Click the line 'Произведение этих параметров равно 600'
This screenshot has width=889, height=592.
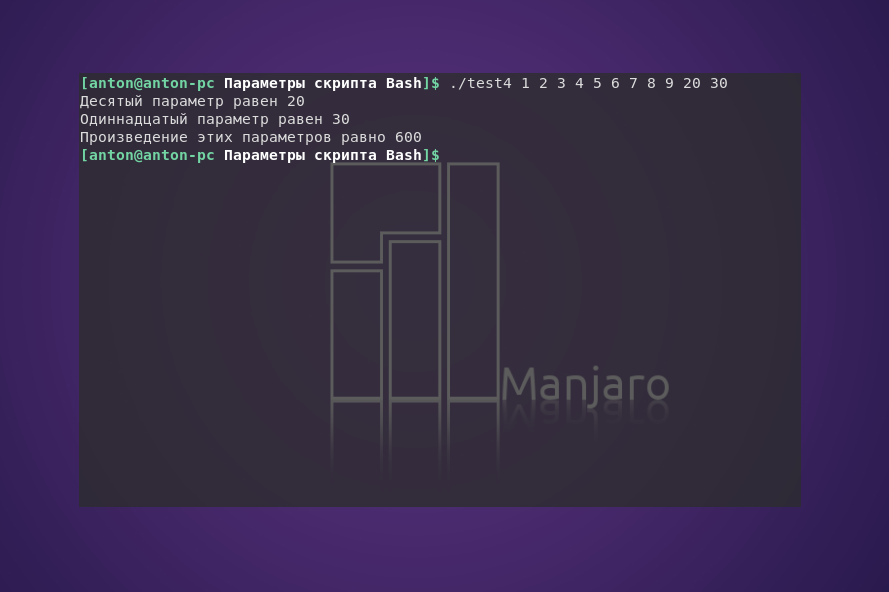(x=251, y=138)
